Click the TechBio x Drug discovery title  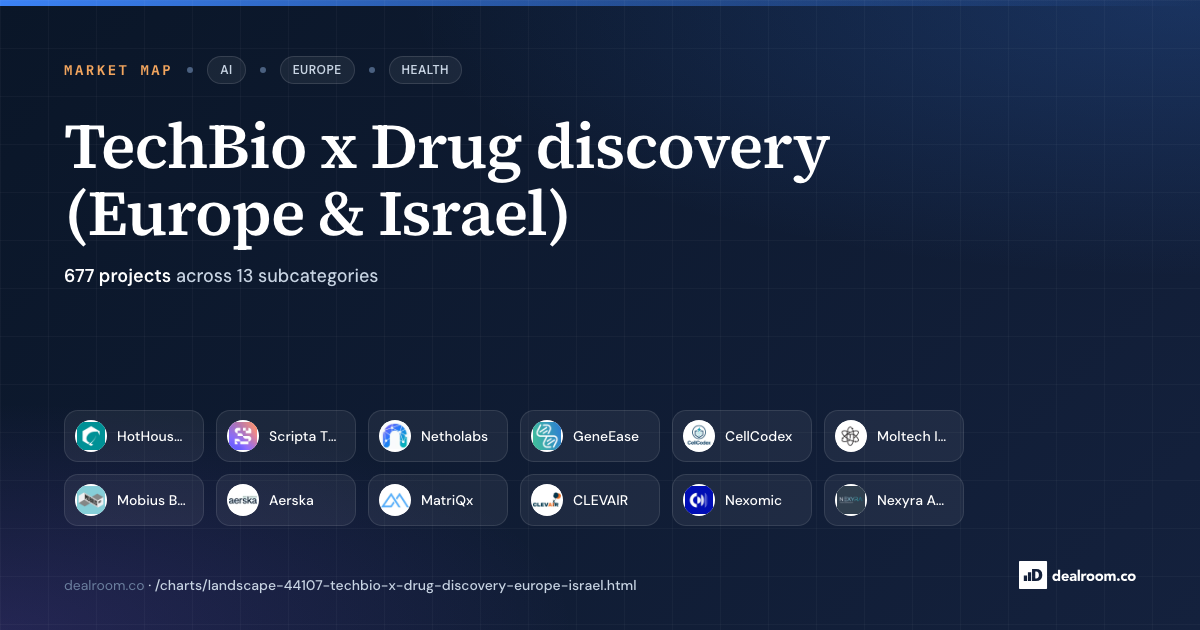point(447,182)
